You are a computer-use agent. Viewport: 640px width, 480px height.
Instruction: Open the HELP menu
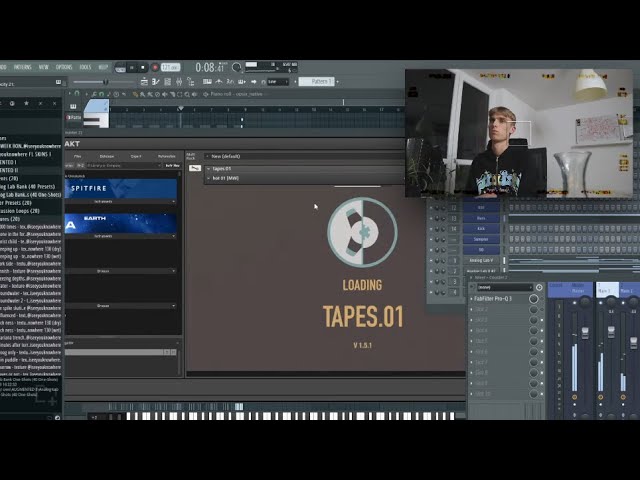[103, 67]
